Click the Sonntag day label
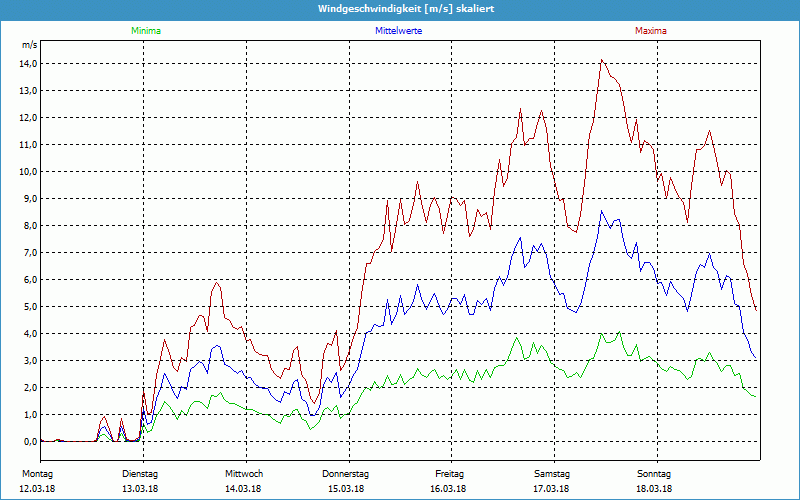Screen dimensions: 800x500 [x=654, y=474]
